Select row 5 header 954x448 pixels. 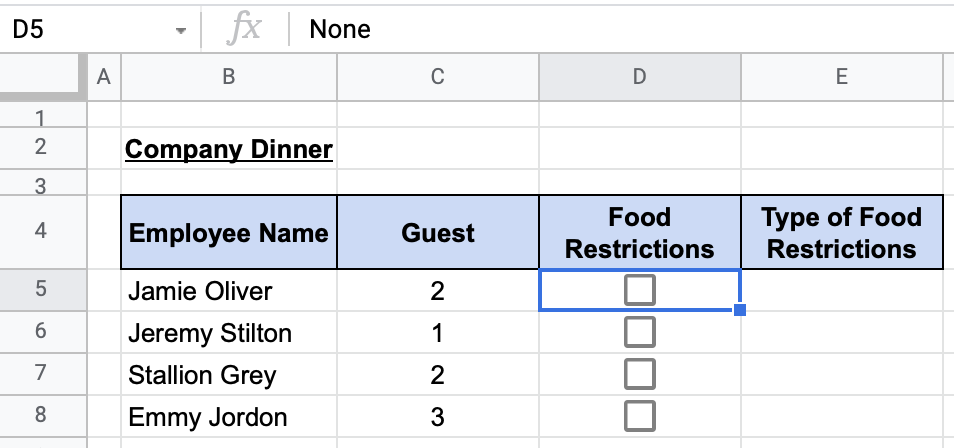[x=40, y=290]
